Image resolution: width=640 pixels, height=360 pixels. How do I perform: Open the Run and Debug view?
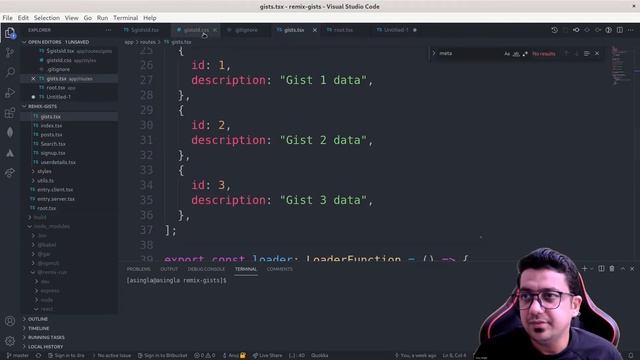pyautogui.click(x=10, y=93)
